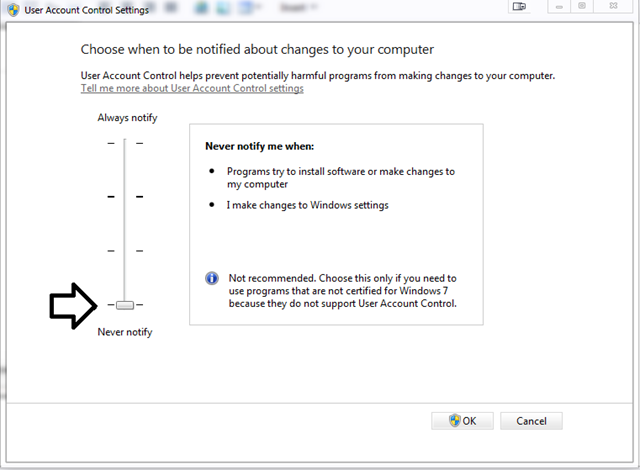Click the window's maximize button

pyautogui.click(x=582, y=6)
